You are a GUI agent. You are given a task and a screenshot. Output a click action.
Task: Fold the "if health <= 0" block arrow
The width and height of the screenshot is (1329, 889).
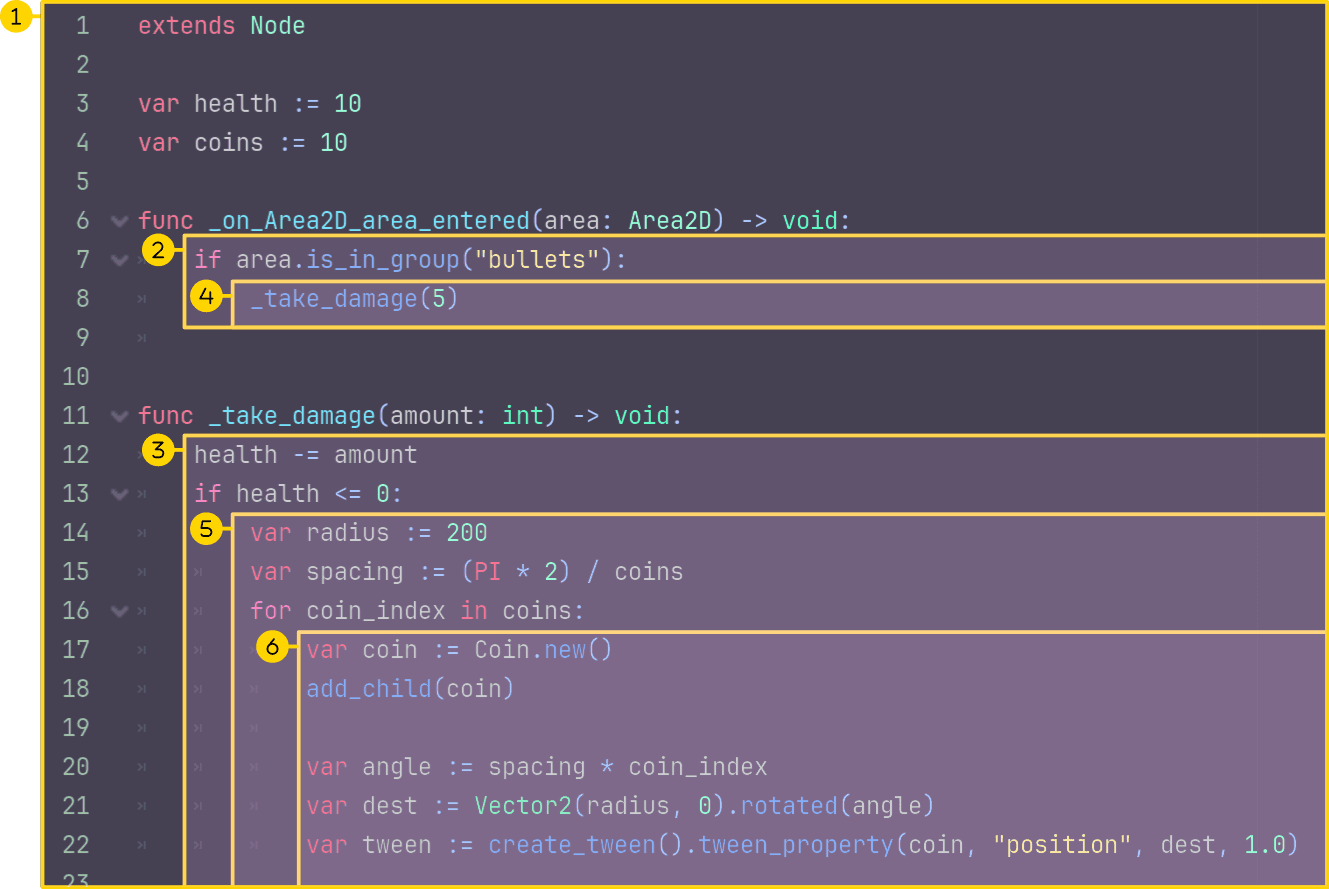coord(120,493)
